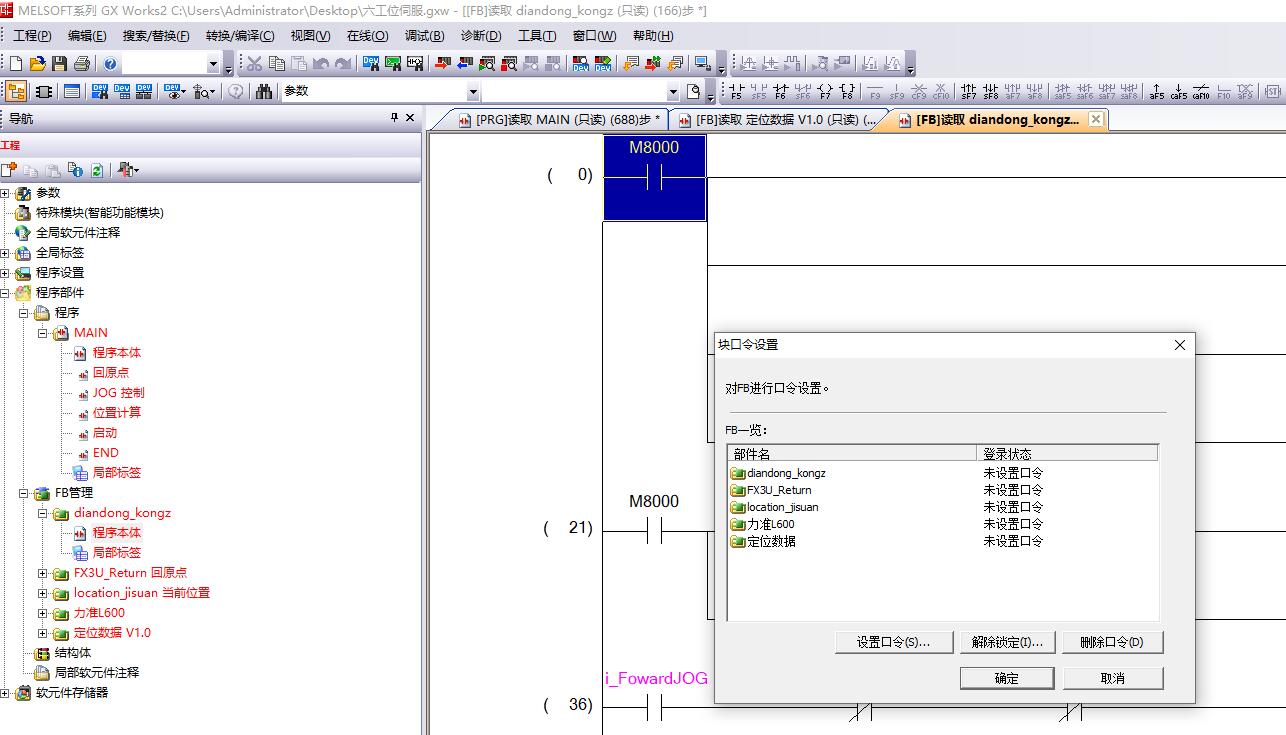Viewport: 1286px width, 735px height.
Task: Open the 在线(O) menu
Action: [x=367, y=36]
